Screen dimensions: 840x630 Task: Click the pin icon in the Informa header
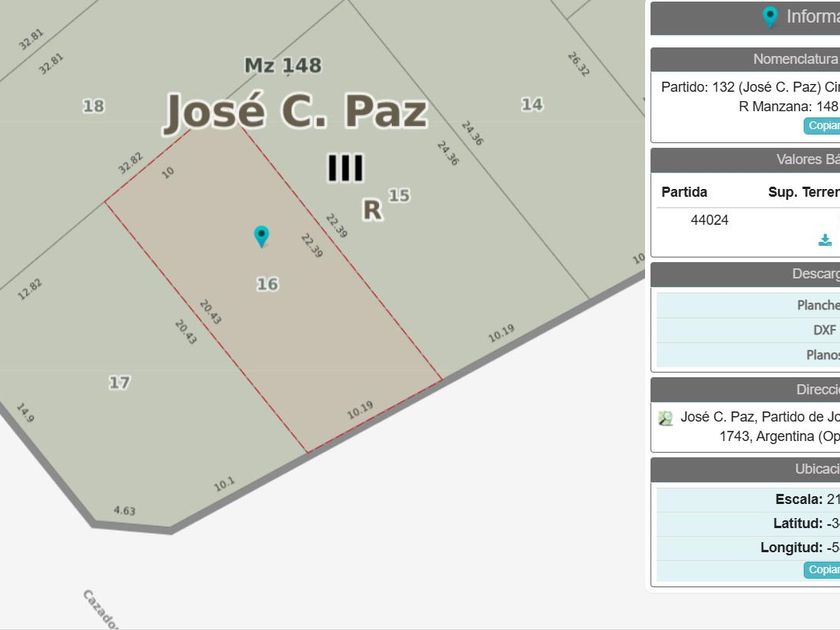point(770,17)
